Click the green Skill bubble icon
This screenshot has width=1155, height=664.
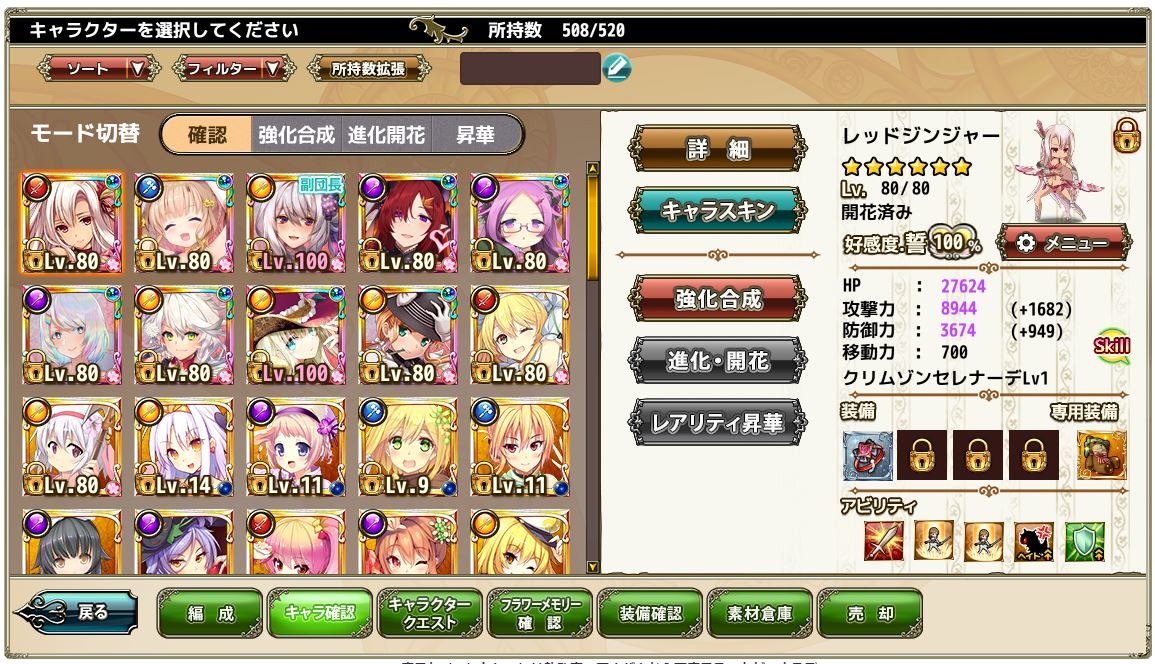coord(1112,346)
